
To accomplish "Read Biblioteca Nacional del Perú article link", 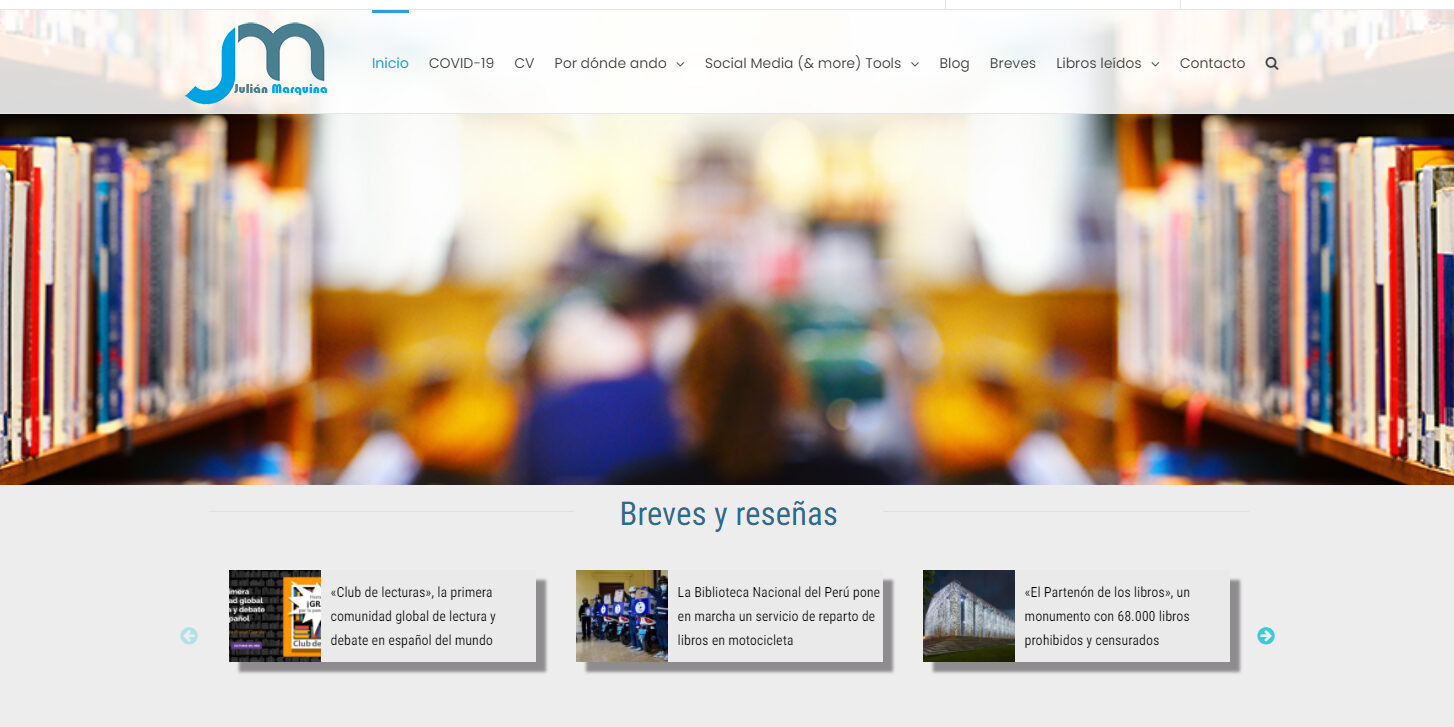I will coord(778,616).
